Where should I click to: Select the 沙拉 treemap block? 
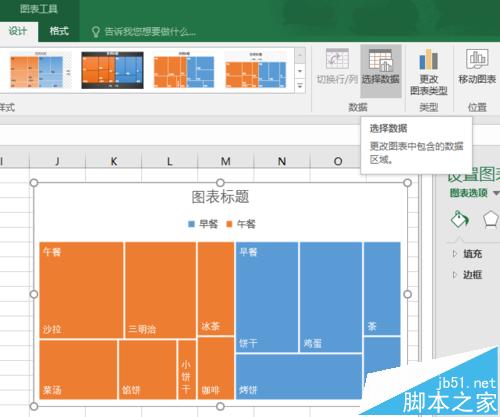click(x=81, y=290)
